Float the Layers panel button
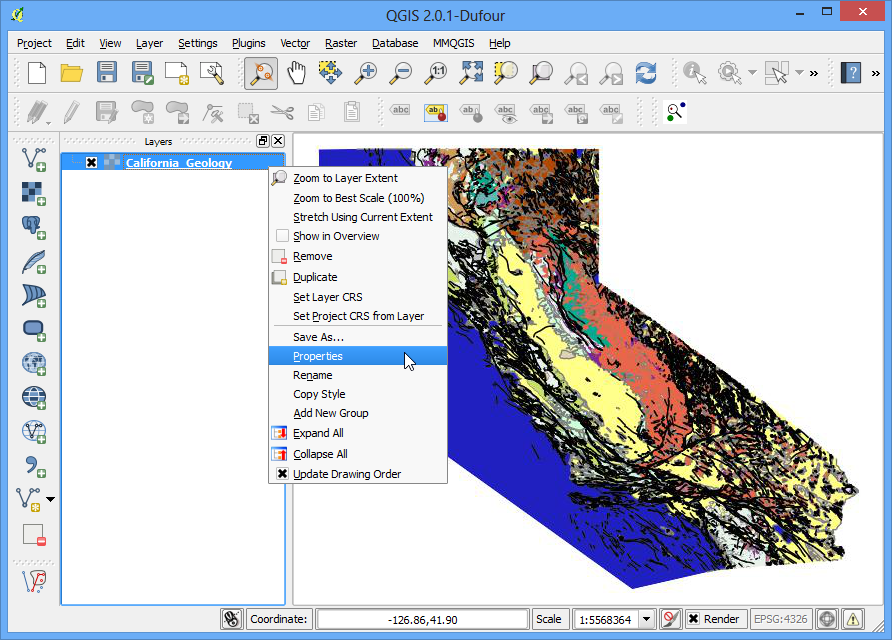Viewport: 892px width, 640px height. click(x=263, y=141)
